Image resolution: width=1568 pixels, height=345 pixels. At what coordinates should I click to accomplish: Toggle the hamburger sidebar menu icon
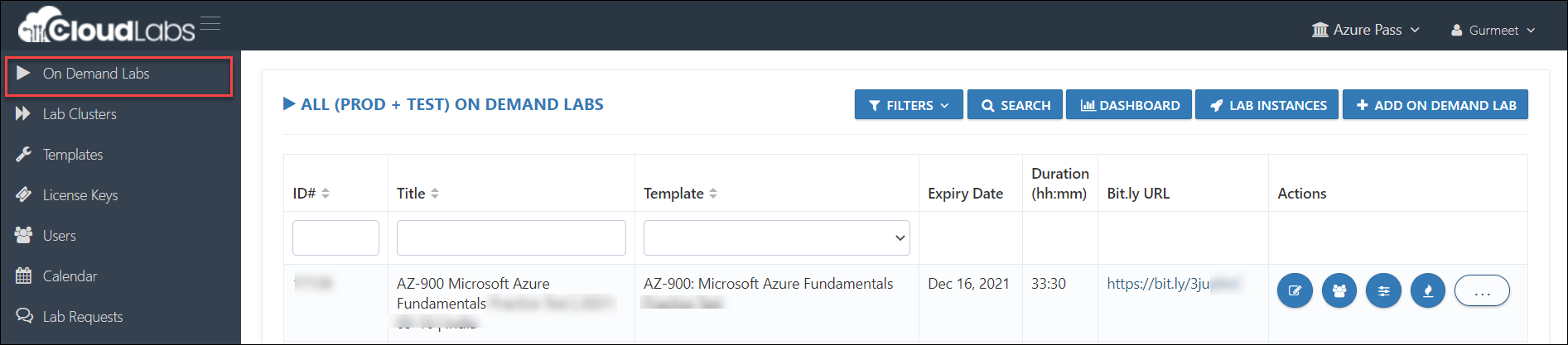click(x=210, y=23)
